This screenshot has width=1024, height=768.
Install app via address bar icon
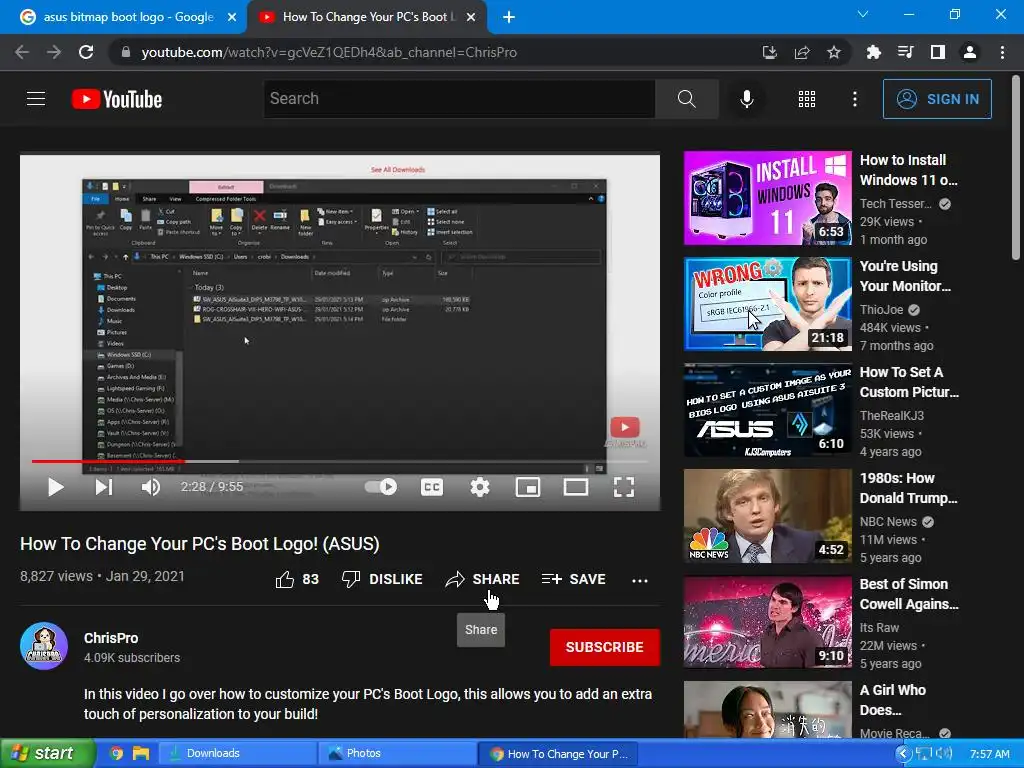pyautogui.click(x=770, y=52)
